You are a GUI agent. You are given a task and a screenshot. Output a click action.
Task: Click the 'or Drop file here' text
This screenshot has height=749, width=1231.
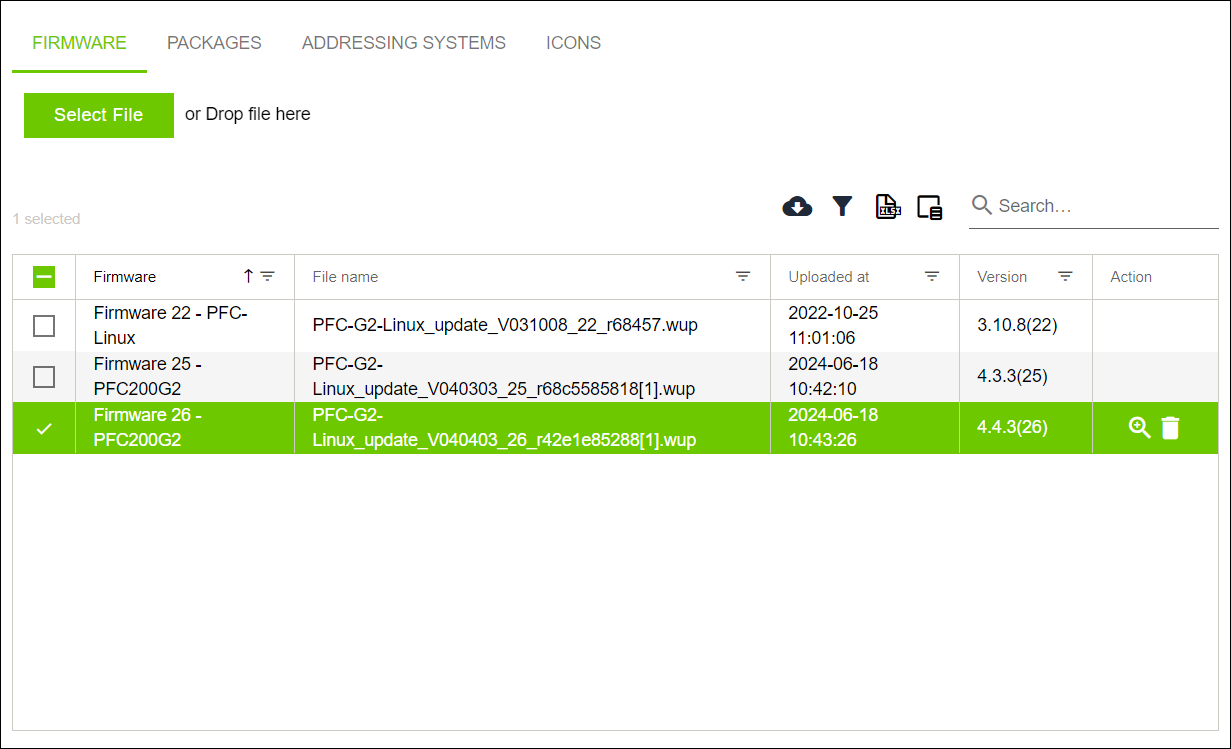click(x=248, y=114)
